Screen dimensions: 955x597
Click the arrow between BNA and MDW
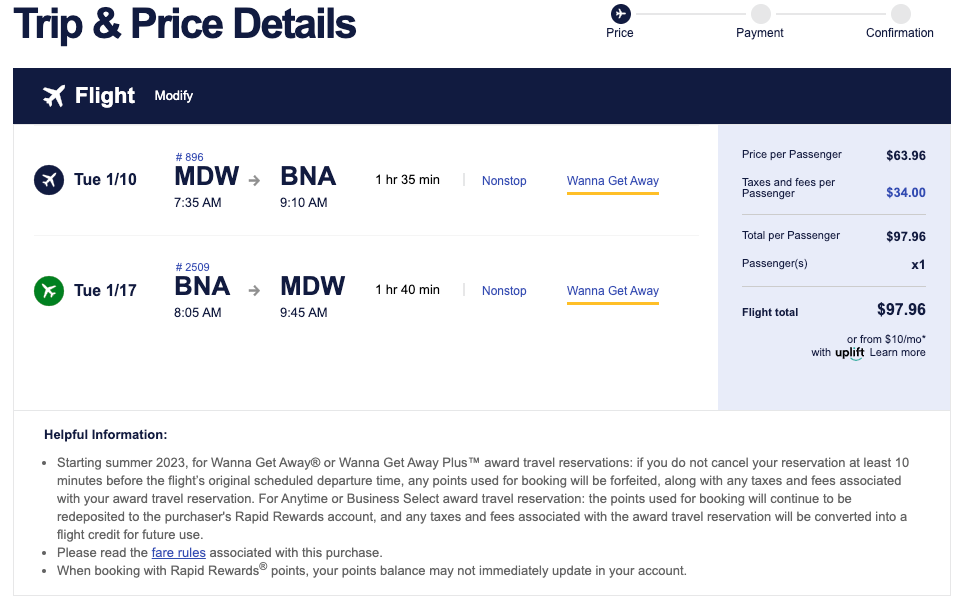point(255,291)
